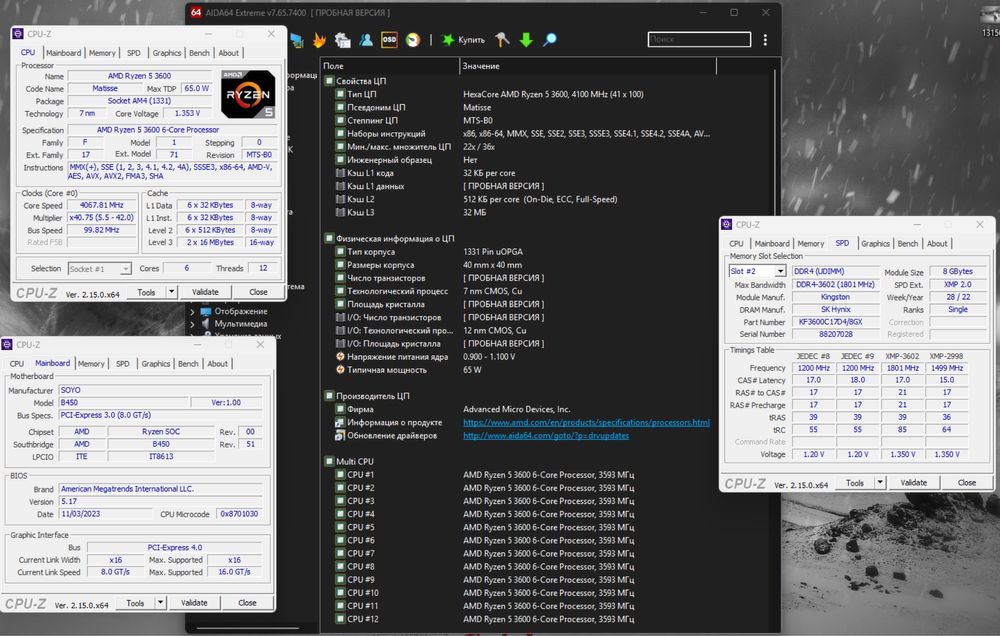Click the Core Speed value 4067.81 MHz
1000x636 pixels.
[x=101, y=205]
